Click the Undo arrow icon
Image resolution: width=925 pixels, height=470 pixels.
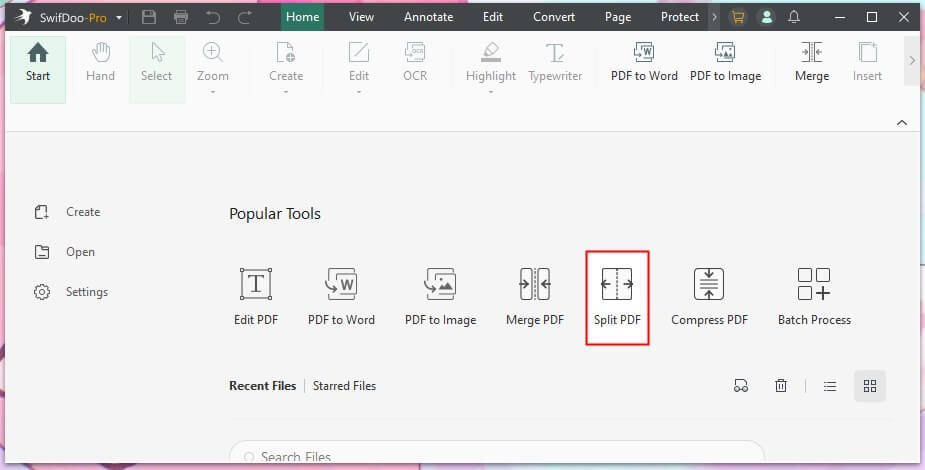[212, 18]
